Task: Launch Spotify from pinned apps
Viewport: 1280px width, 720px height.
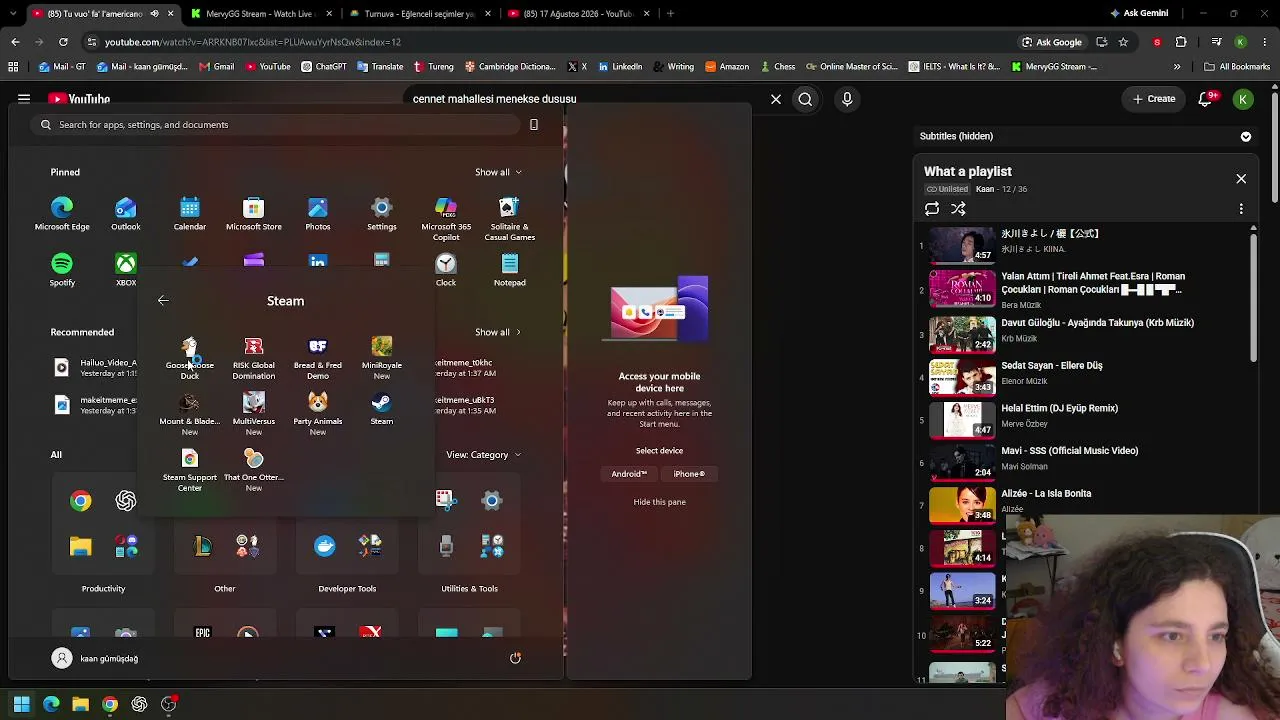Action: [62, 270]
